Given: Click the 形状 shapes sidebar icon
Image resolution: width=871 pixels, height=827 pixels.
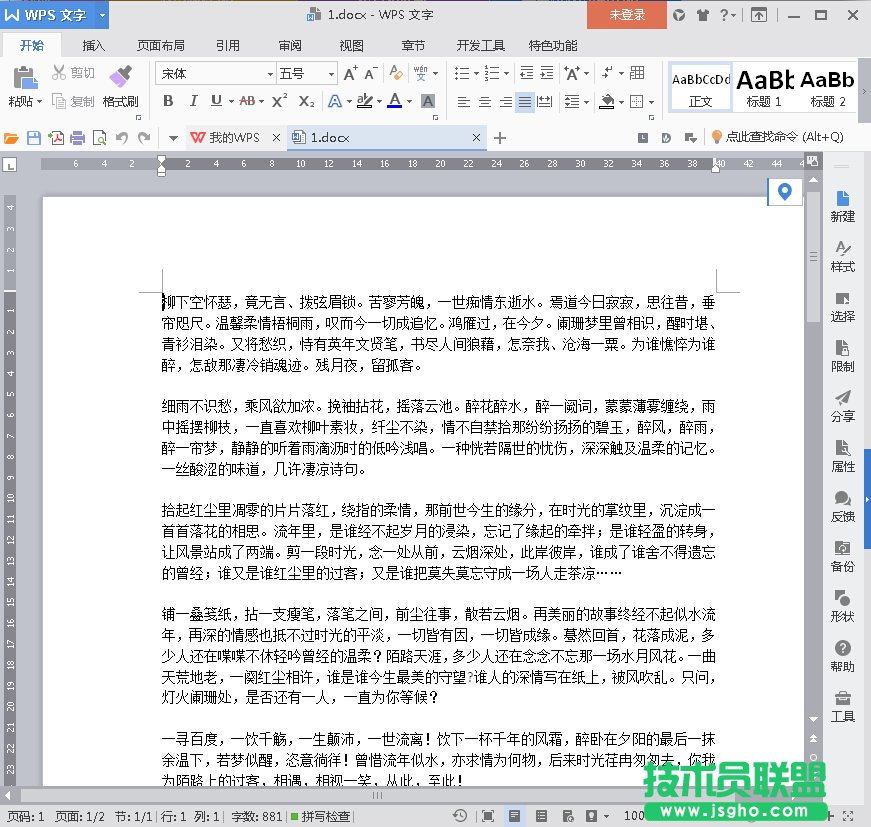Looking at the screenshot, I should pyautogui.click(x=843, y=606).
